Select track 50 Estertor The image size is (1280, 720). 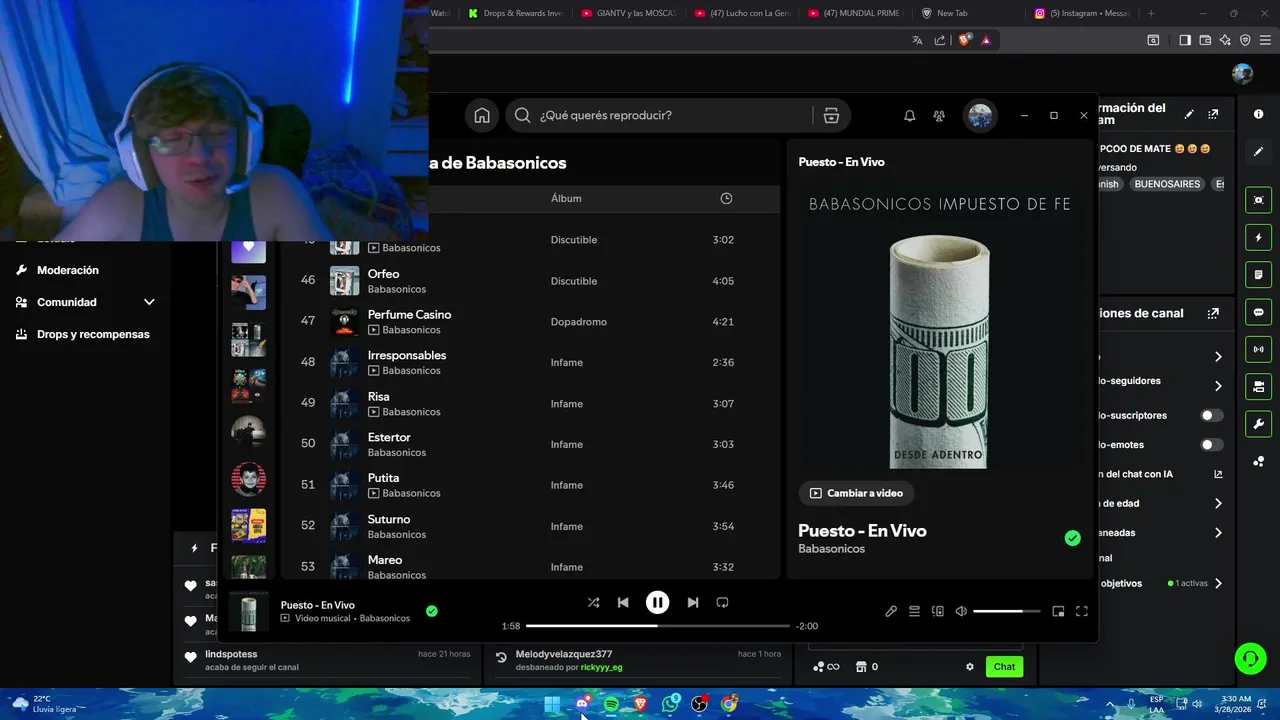[530, 444]
